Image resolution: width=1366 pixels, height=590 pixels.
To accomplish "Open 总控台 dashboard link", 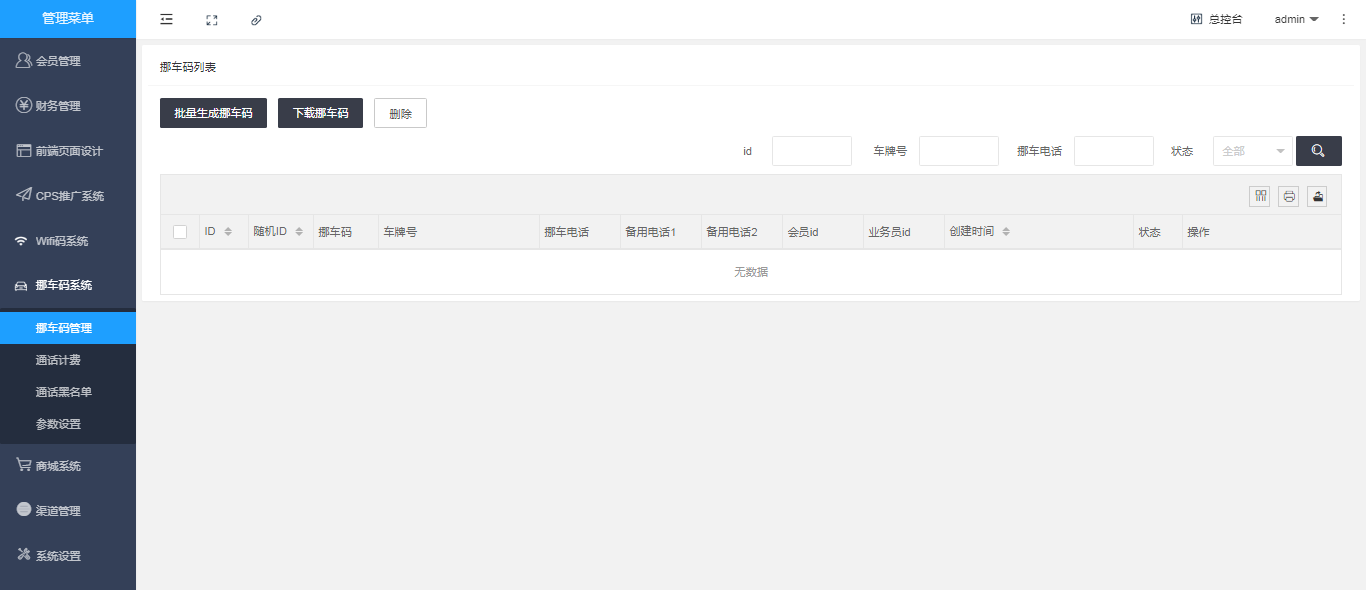I will point(1216,19).
